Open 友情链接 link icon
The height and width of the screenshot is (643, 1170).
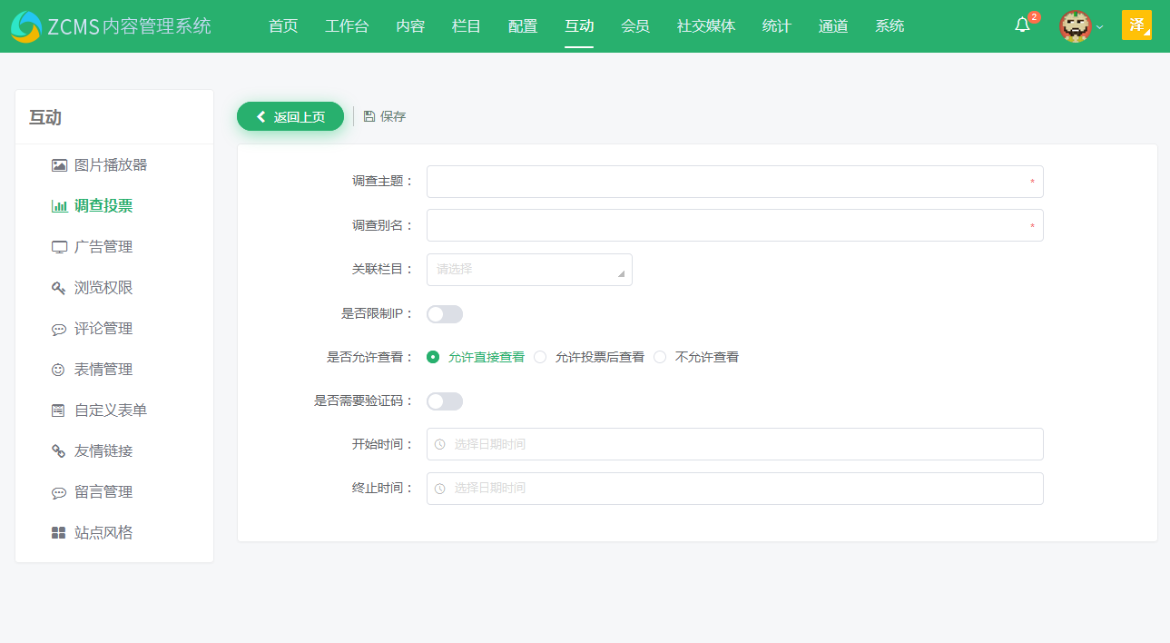tap(58, 451)
